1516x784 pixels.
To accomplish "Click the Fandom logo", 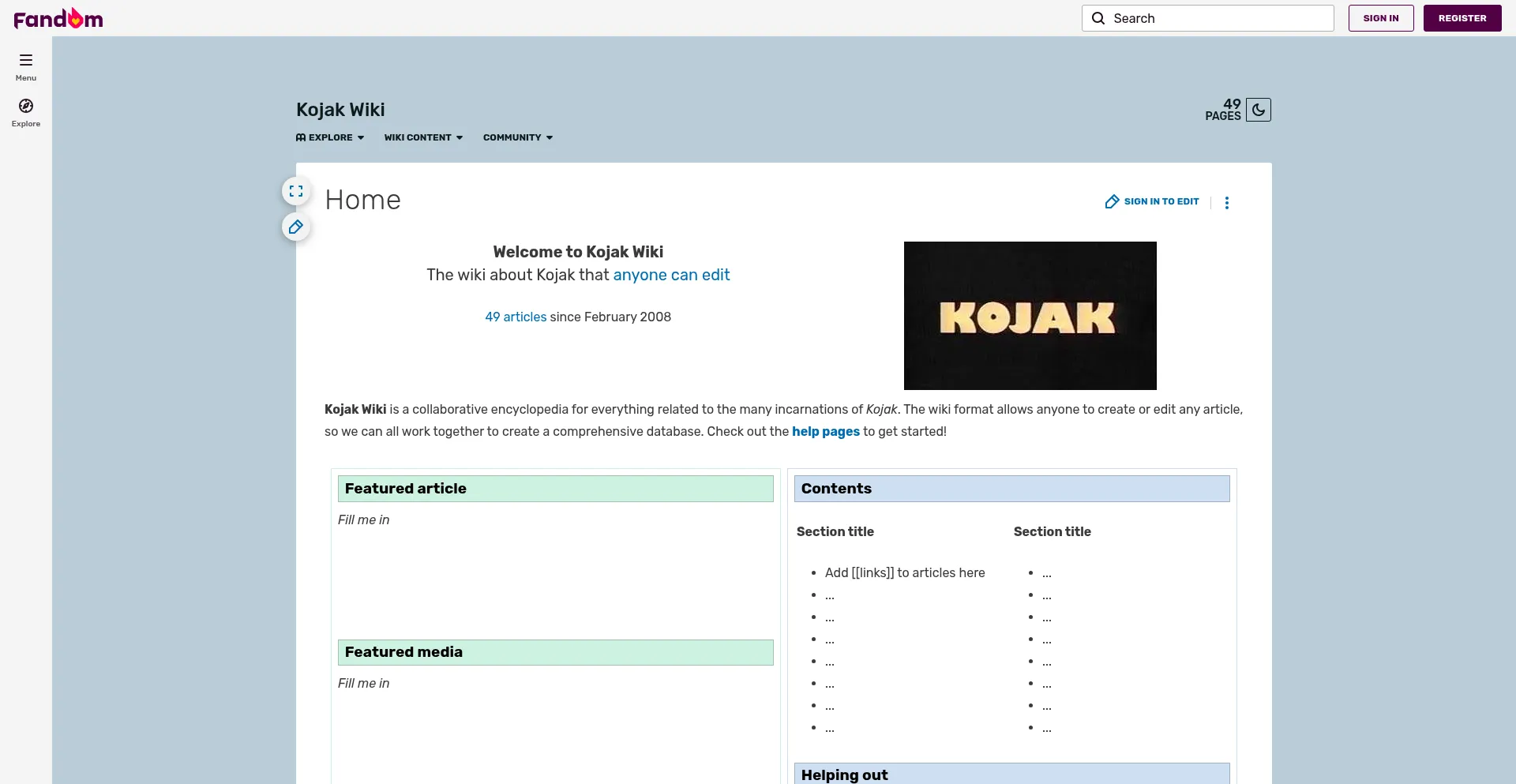I will 58,18.
